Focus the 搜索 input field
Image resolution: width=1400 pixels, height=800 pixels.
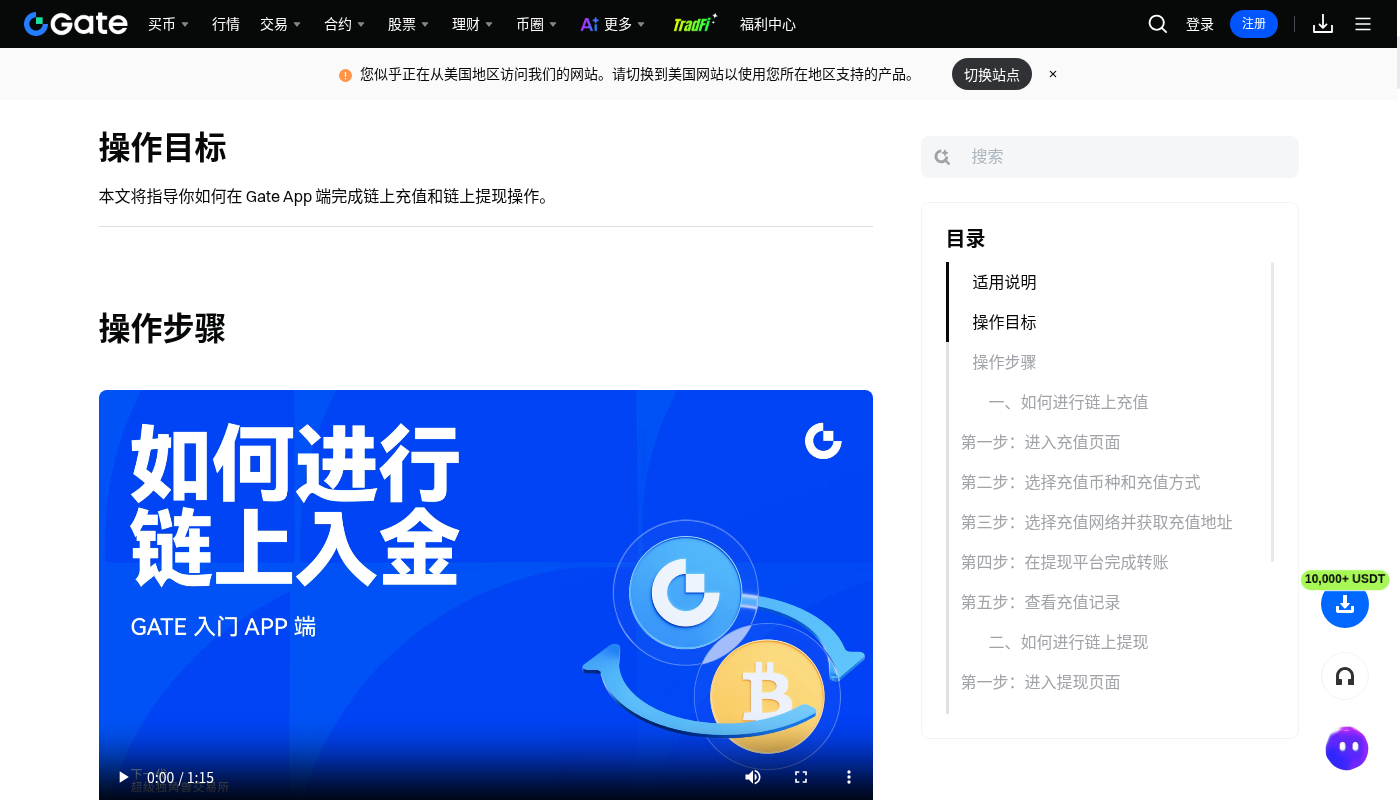point(1110,157)
